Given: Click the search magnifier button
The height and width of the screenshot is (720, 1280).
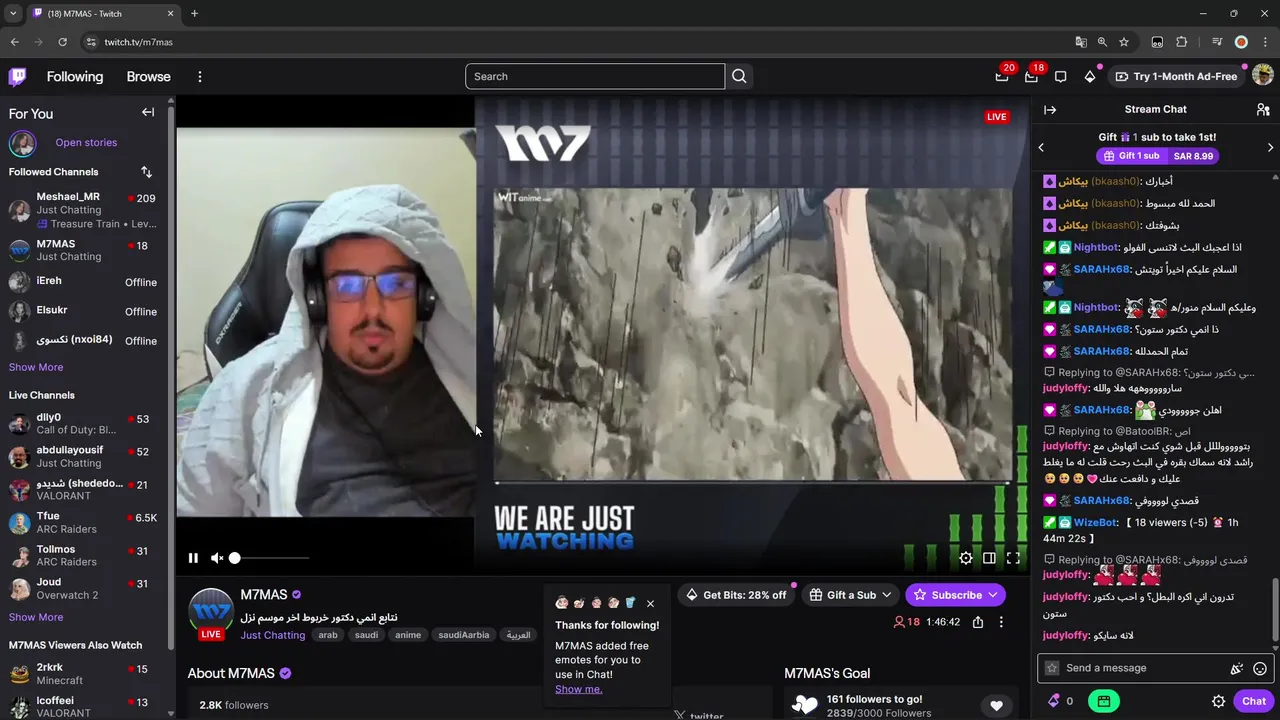Looking at the screenshot, I should [739, 76].
